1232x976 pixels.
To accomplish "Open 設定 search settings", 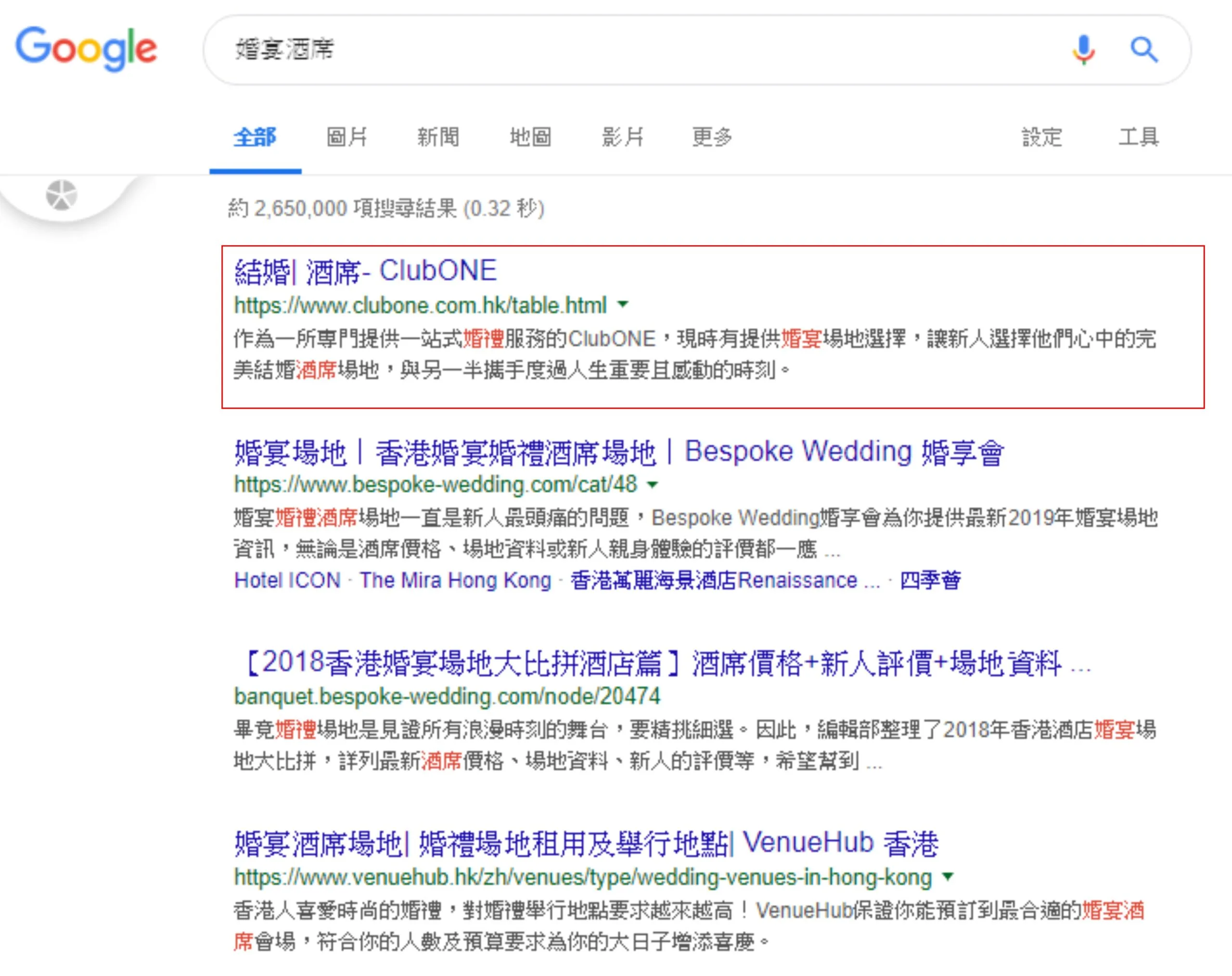I will coord(1042,137).
